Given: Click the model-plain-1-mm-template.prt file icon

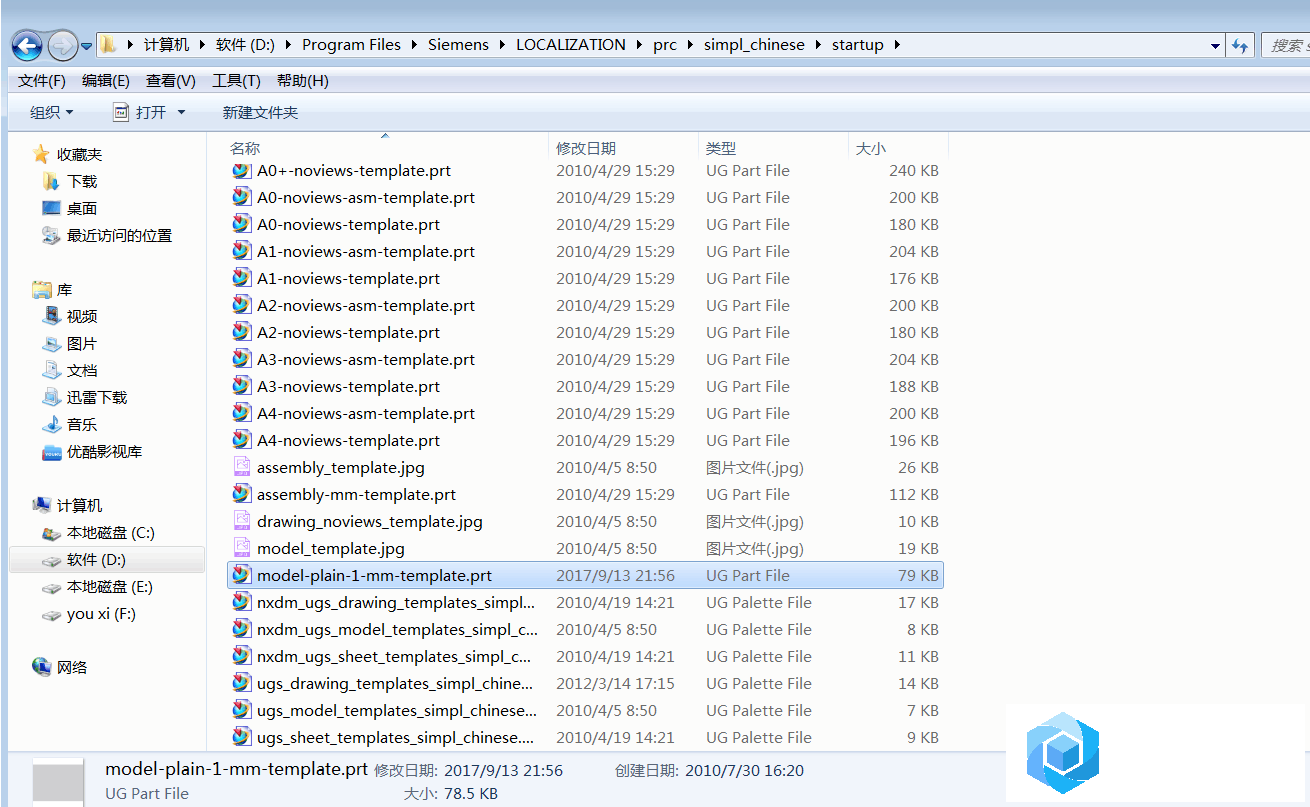Looking at the screenshot, I should pyautogui.click(x=241, y=575).
